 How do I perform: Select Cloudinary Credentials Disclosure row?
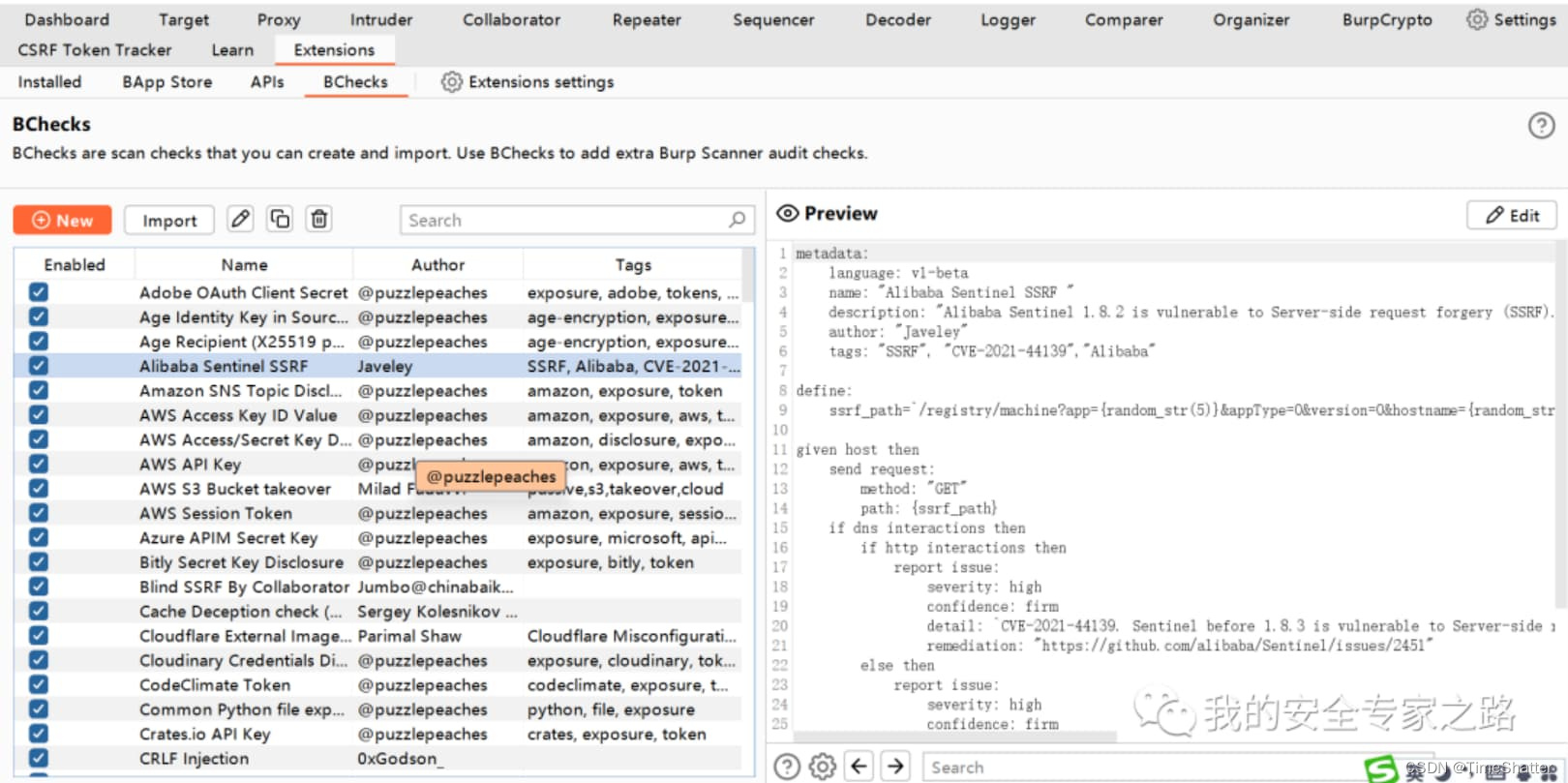378,660
